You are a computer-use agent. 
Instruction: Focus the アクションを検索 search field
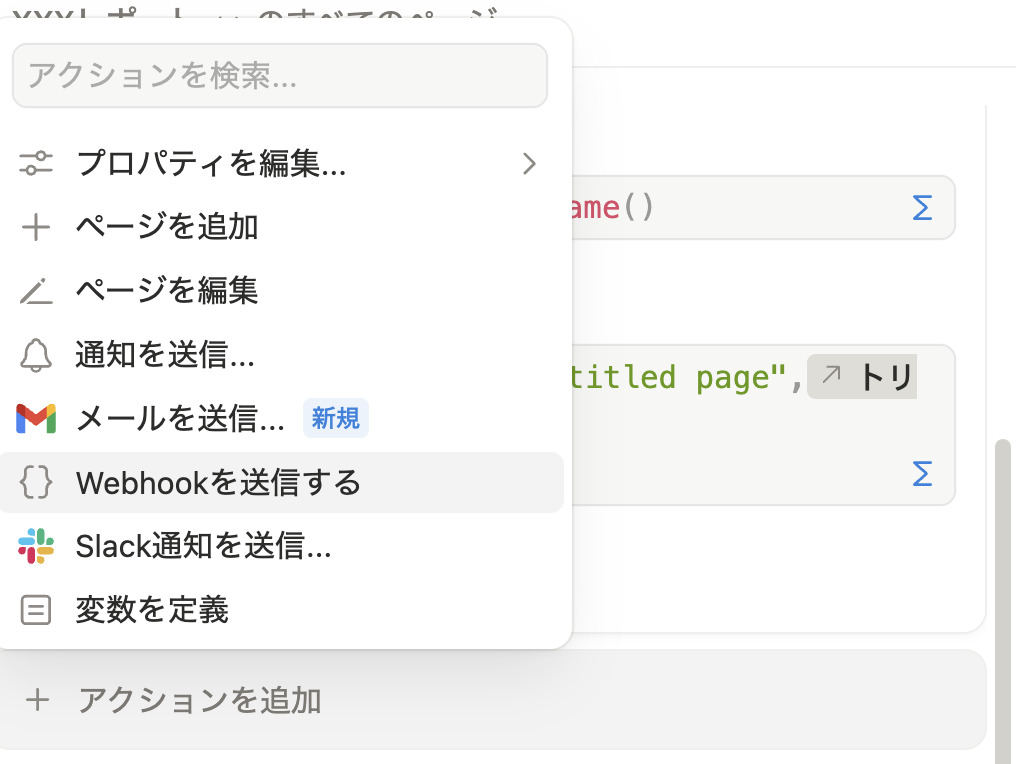(x=280, y=76)
